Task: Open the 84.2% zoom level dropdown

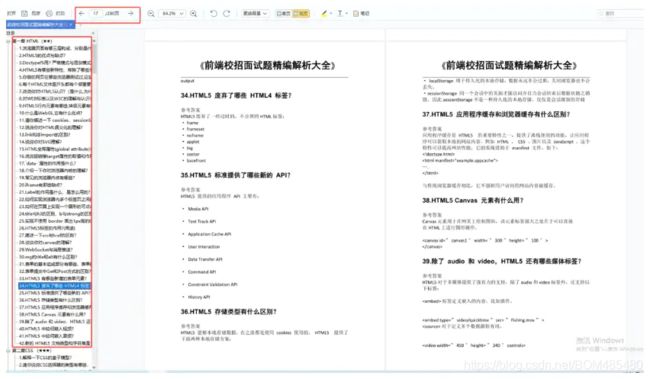Action: tap(173, 13)
